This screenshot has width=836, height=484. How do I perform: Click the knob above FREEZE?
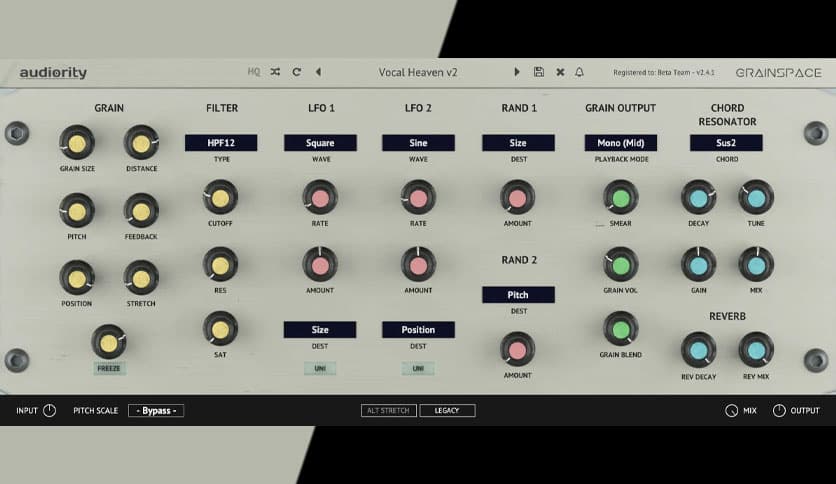(x=109, y=343)
